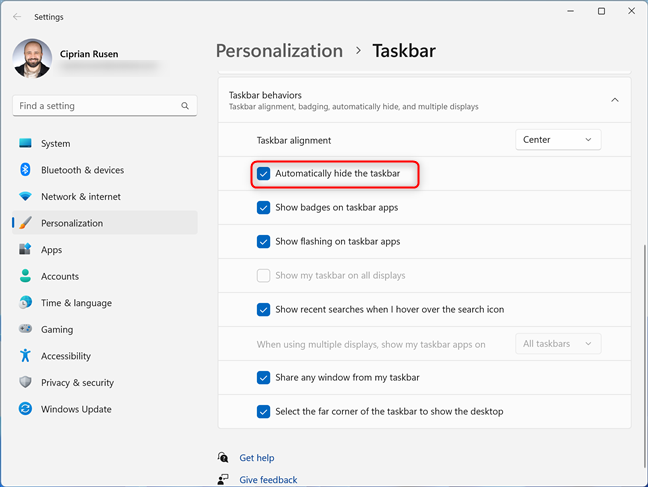
Task: Open Time & language category
Action: (105, 303)
